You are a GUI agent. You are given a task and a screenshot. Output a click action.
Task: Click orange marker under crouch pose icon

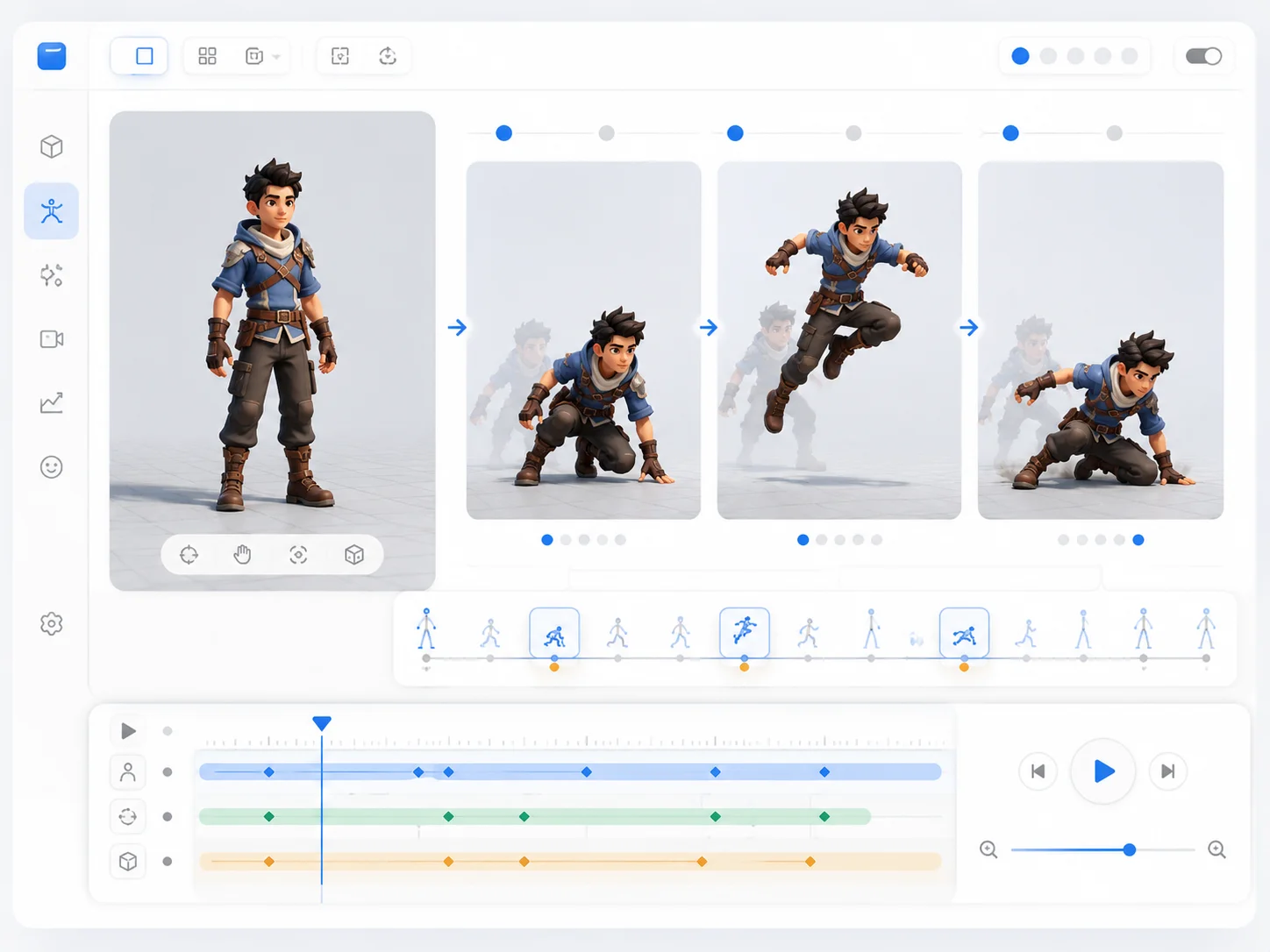554,668
